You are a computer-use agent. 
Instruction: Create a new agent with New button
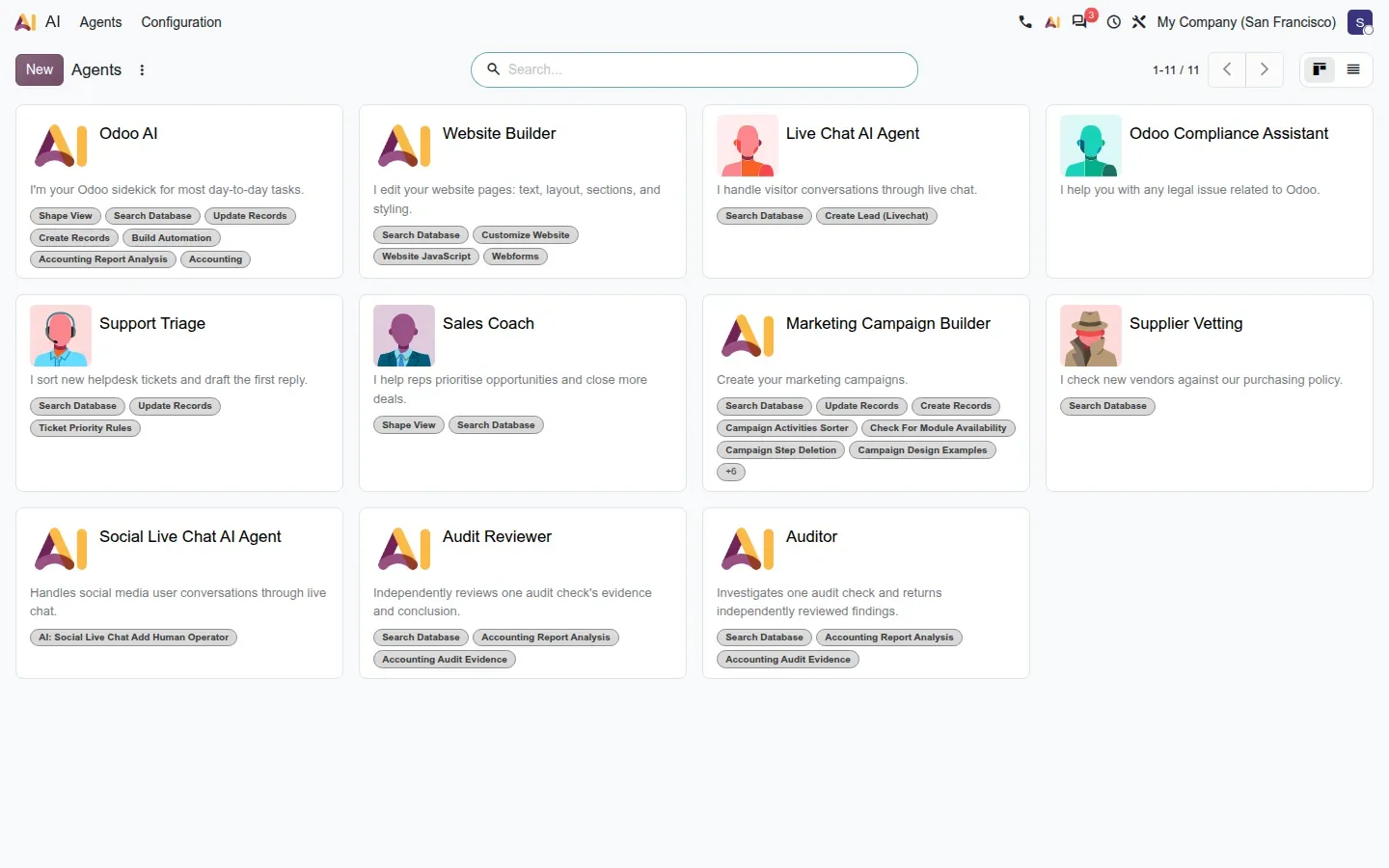[40, 69]
